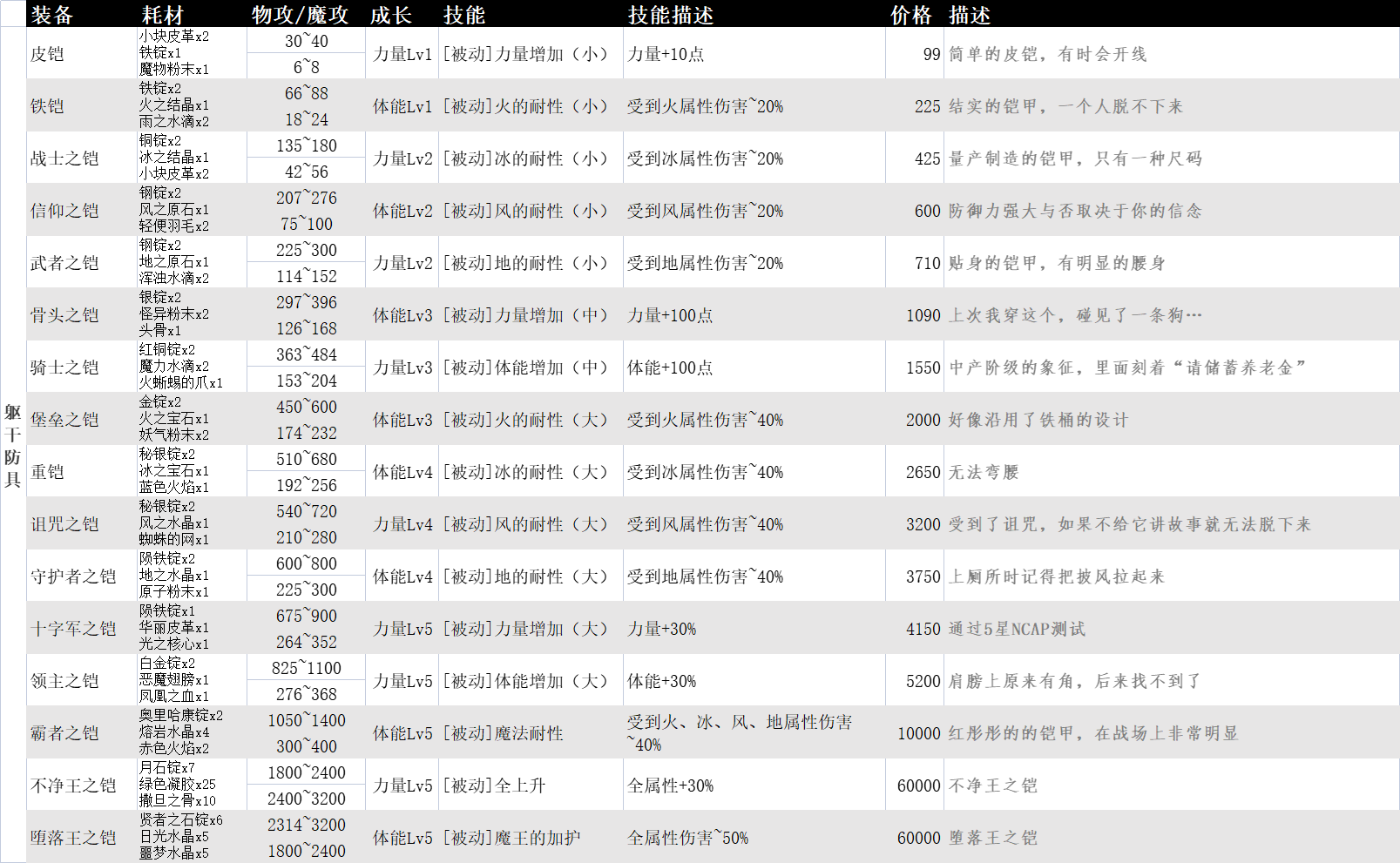Click the 奥里哈康锭x2 material entry

[181, 715]
